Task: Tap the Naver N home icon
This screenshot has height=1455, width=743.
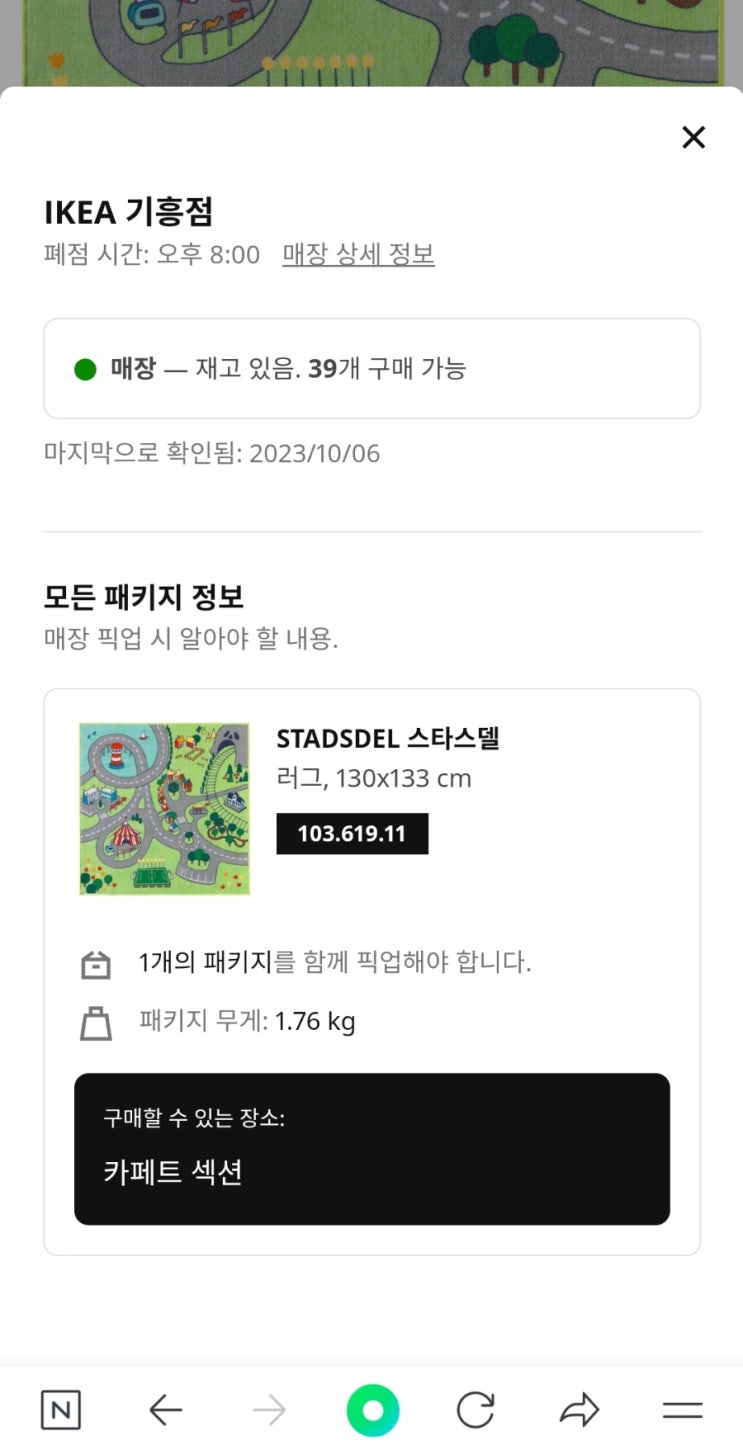Action: 61,1411
